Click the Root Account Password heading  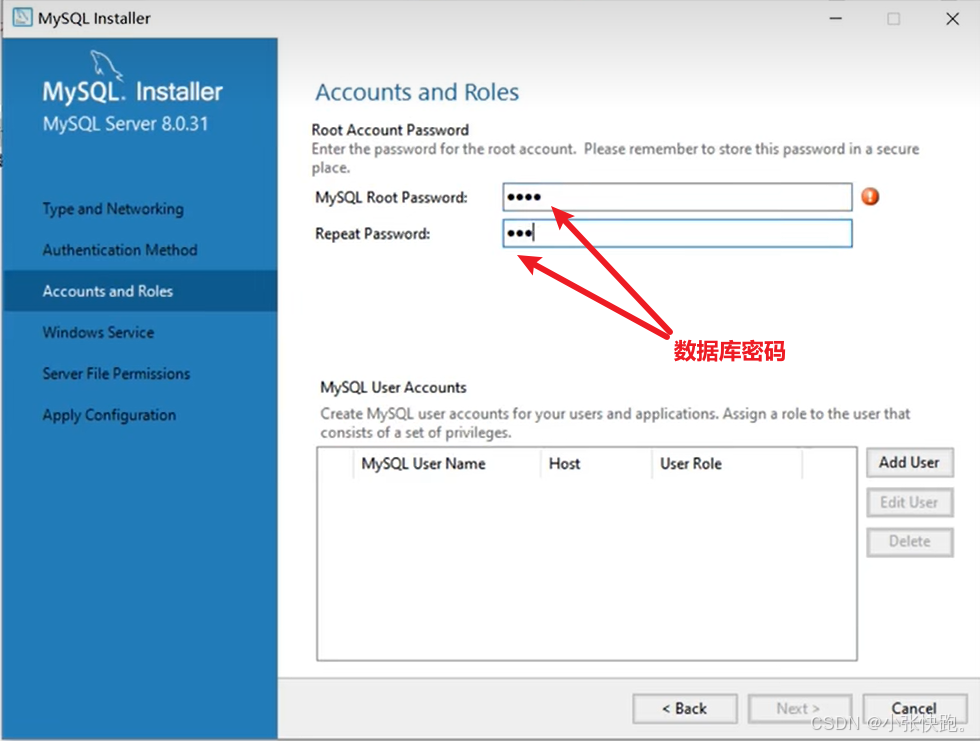(x=390, y=130)
